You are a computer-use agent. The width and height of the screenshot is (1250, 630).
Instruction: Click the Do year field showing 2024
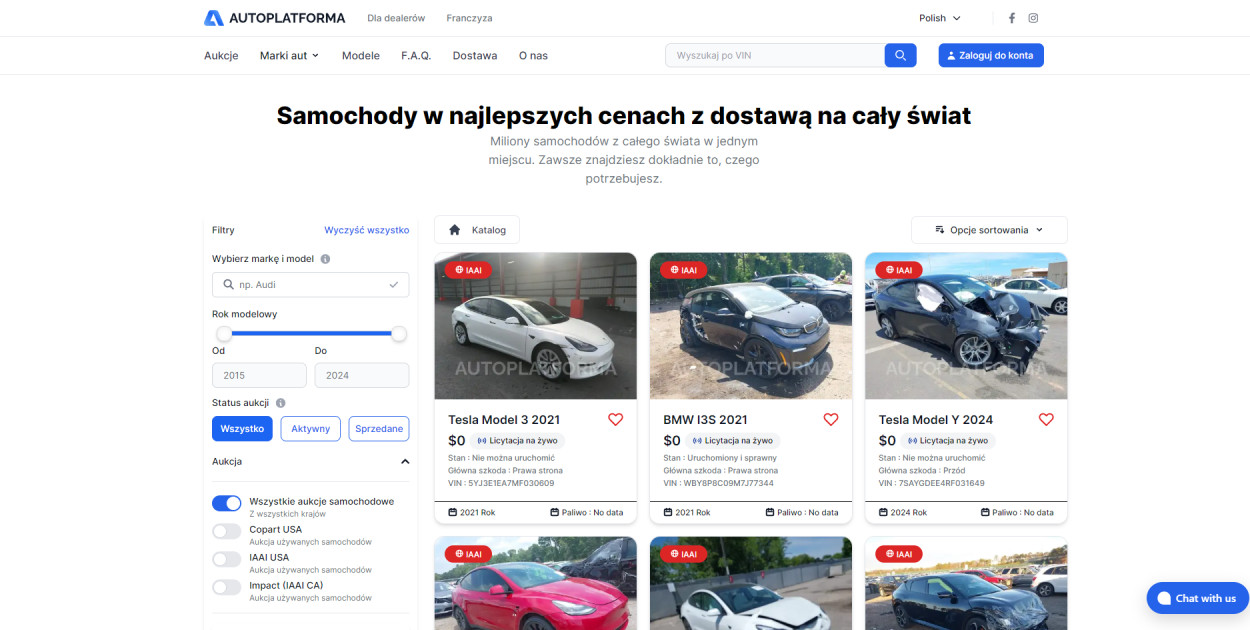(x=362, y=375)
